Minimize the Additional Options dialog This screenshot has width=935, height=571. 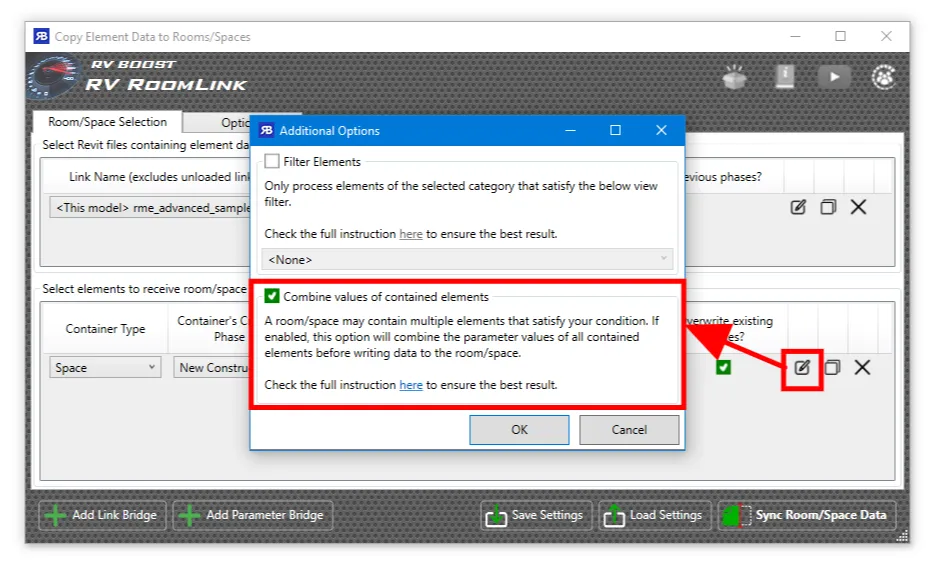(x=571, y=130)
